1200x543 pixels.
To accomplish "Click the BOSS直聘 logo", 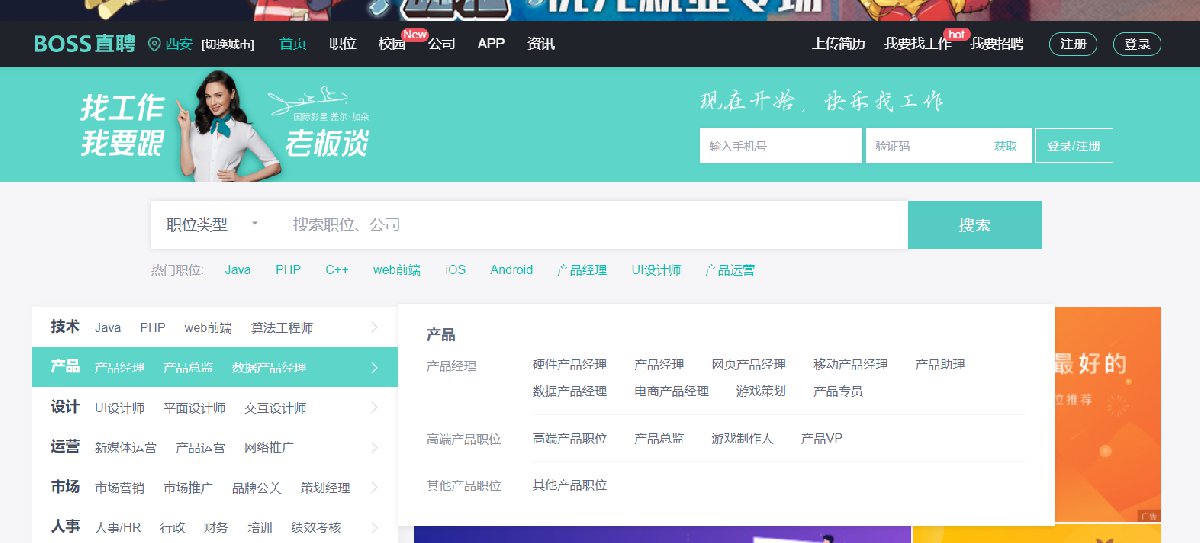I will pos(84,44).
